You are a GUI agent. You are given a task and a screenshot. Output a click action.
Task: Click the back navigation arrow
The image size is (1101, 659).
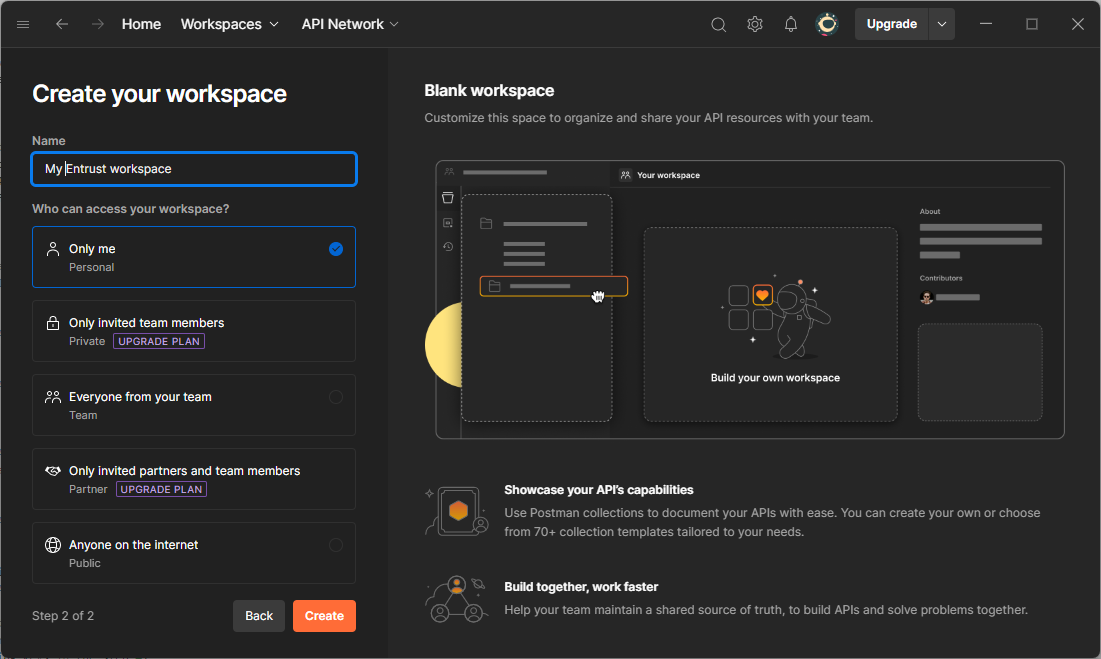click(62, 24)
